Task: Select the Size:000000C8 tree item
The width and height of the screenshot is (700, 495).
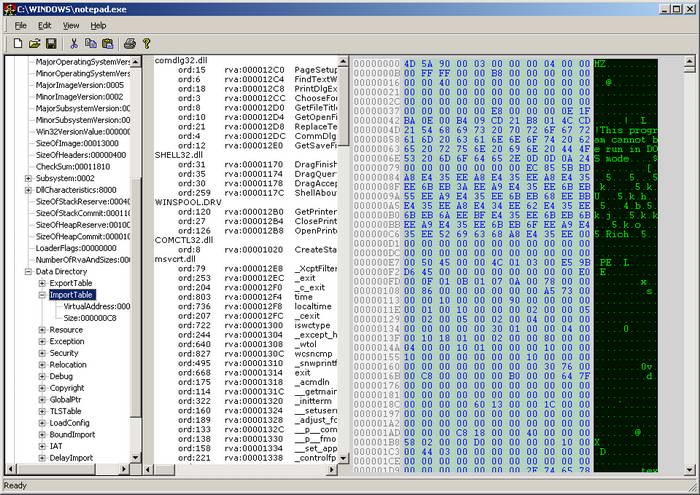Action: pyautogui.click(x=90, y=318)
